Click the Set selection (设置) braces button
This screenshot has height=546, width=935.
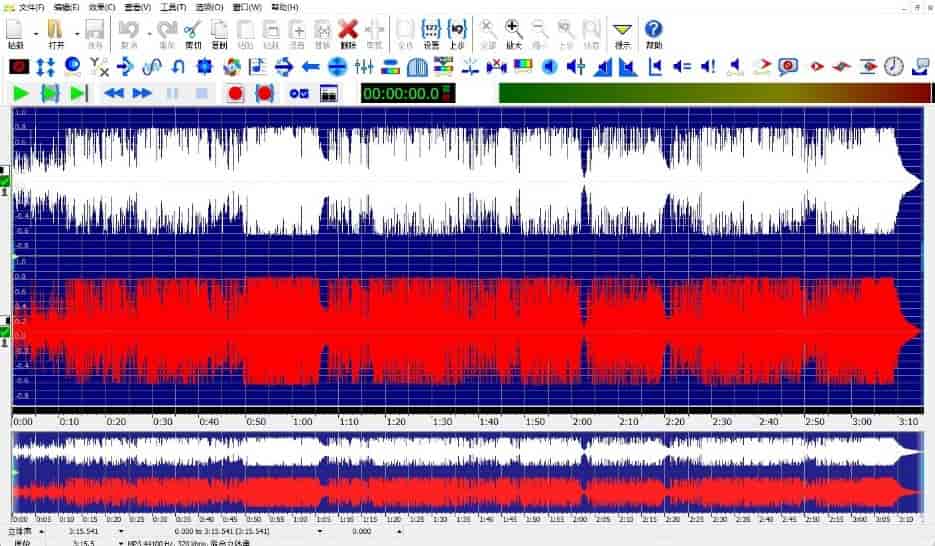431,34
